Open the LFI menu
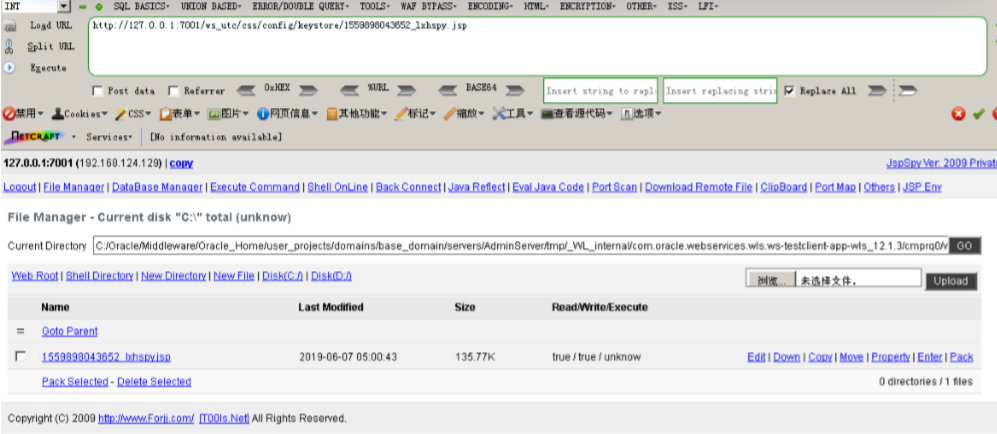 708,6
